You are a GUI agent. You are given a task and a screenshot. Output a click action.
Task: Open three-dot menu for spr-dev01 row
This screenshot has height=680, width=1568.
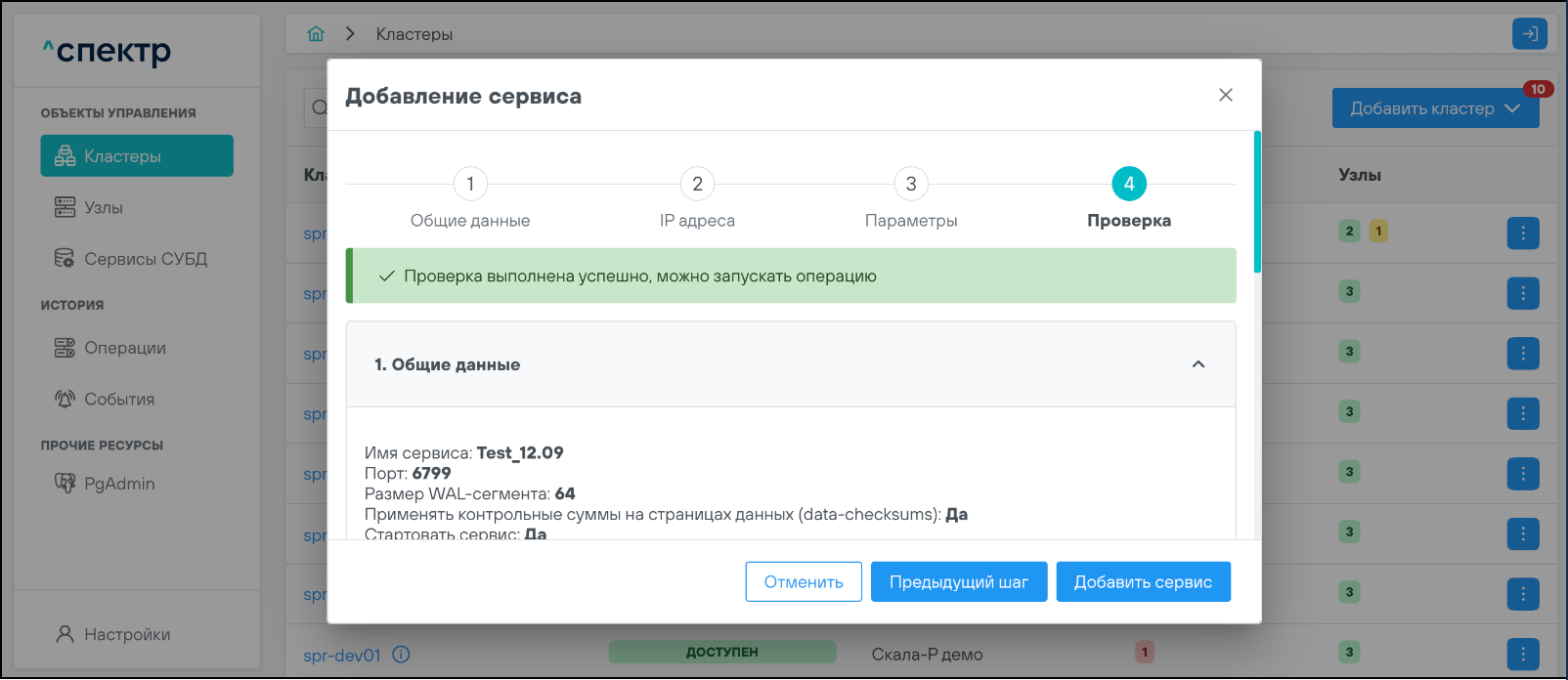[1522, 654]
